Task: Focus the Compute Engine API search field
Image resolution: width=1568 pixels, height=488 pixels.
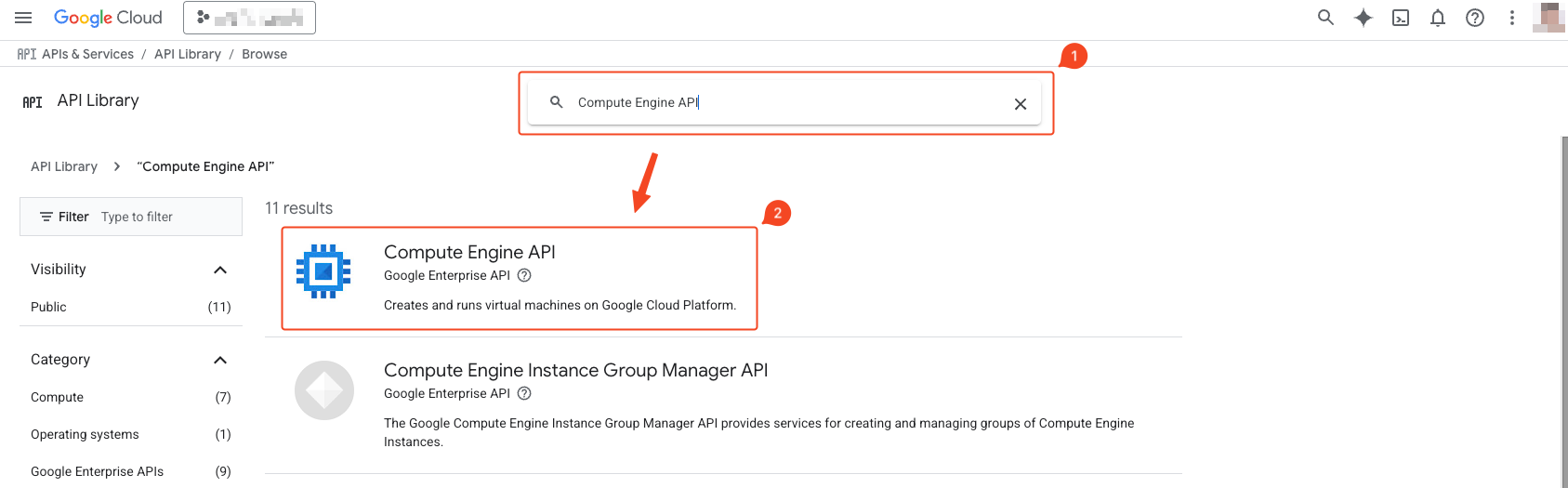Action: (x=786, y=102)
